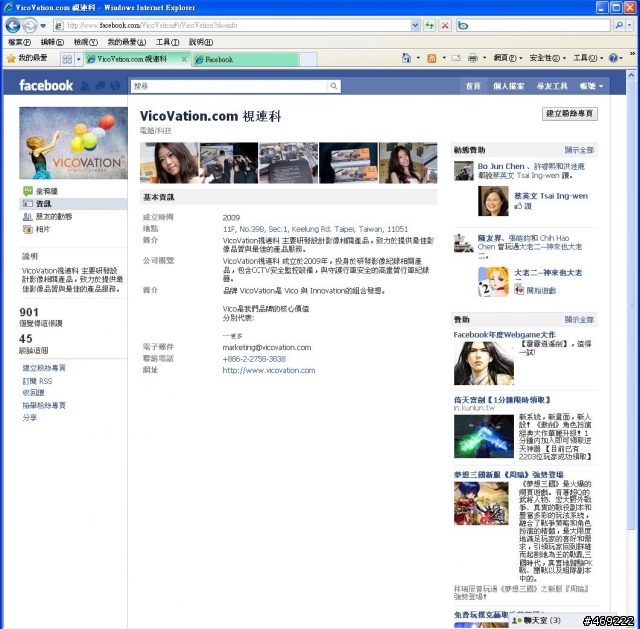Expand the 帳號 account dropdown

pos(591,86)
